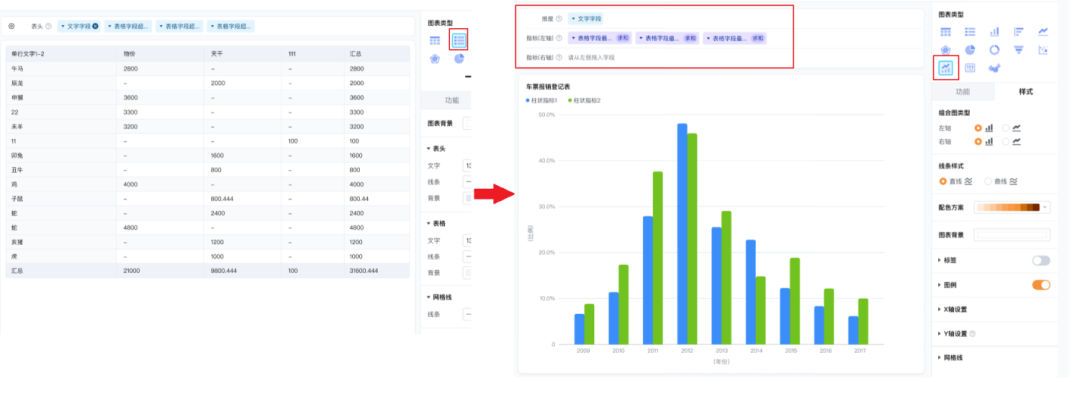Select the highlighted combo chart icon
This screenshot has height=399, width=1080.
pyautogui.click(x=946, y=68)
